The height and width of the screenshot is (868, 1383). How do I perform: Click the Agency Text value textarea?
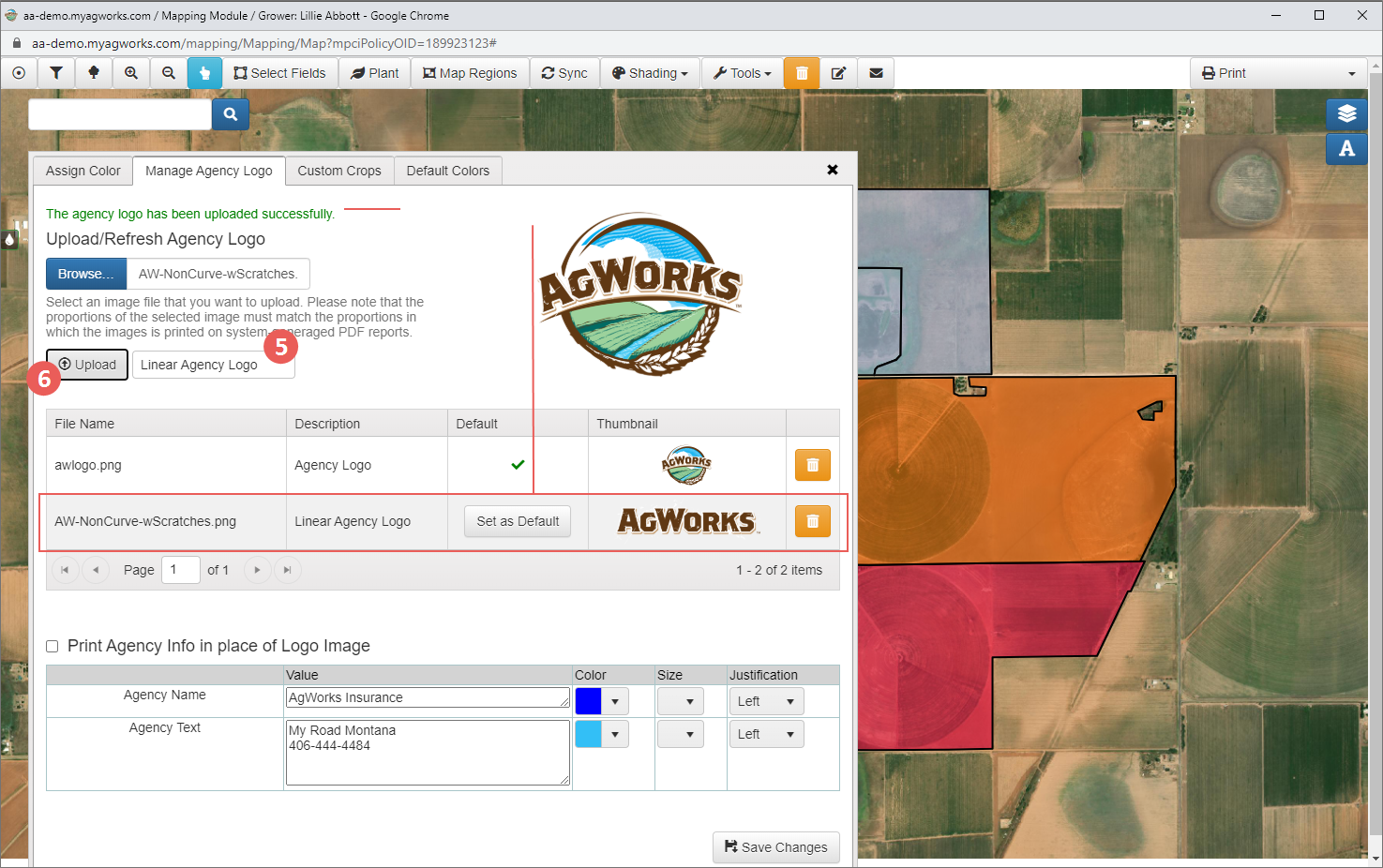[x=428, y=753]
